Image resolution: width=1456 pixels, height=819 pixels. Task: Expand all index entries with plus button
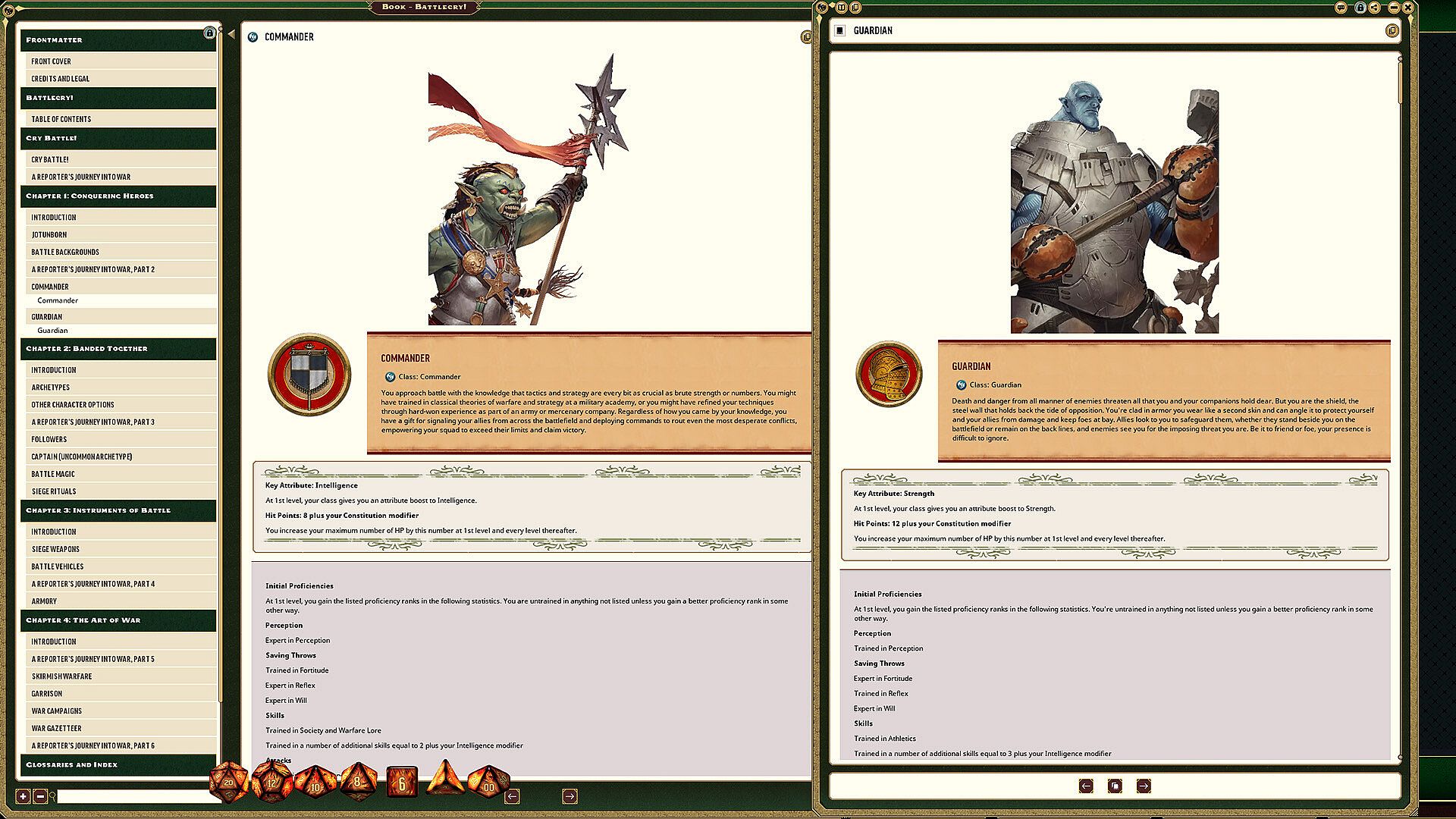[x=23, y=796]
